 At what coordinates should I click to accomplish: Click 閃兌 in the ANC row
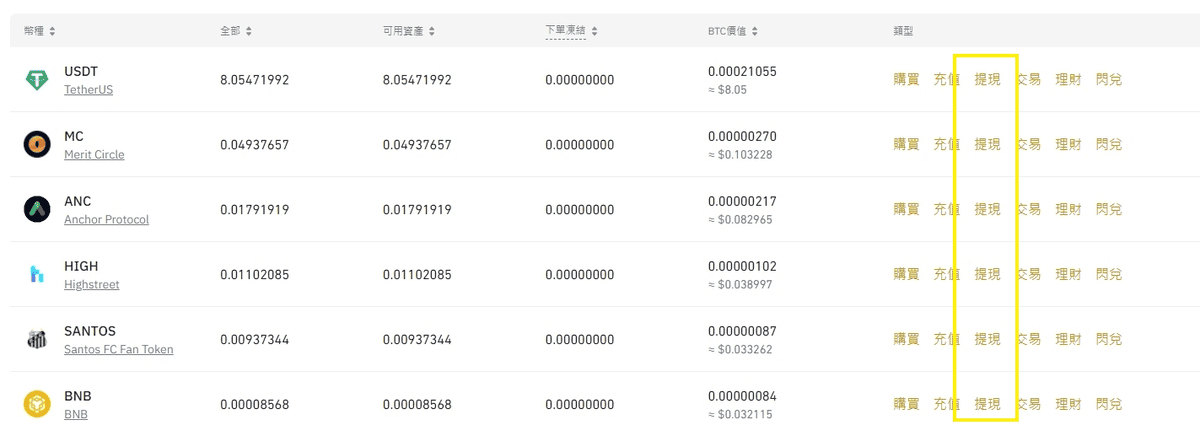[x=1108, y=210]
